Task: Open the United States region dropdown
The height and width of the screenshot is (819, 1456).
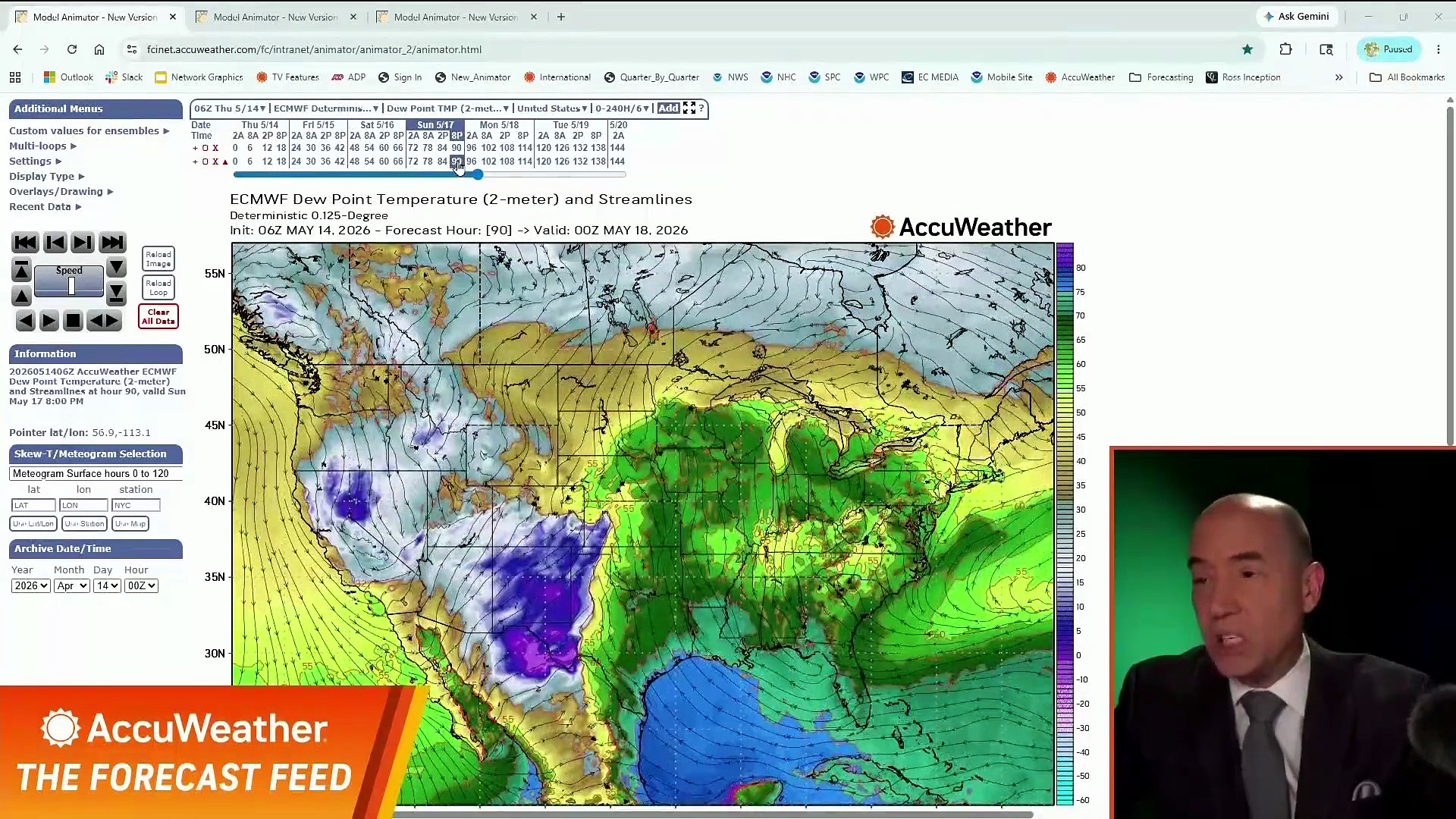Action: pyautogui.click(x=552, y=108)
